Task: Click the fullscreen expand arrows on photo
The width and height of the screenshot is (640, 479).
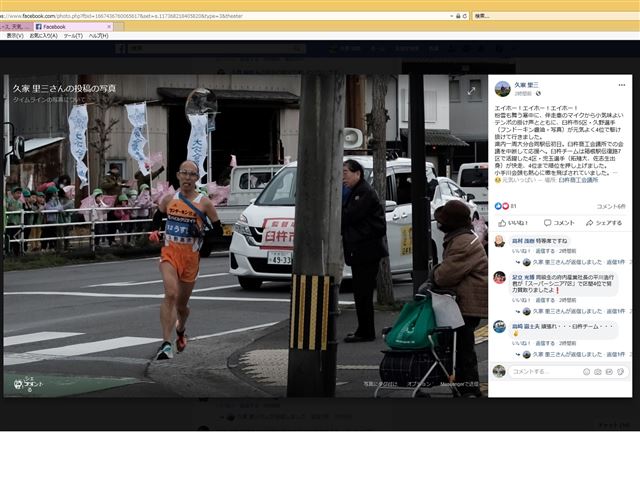Action: (x=471, y=91)
